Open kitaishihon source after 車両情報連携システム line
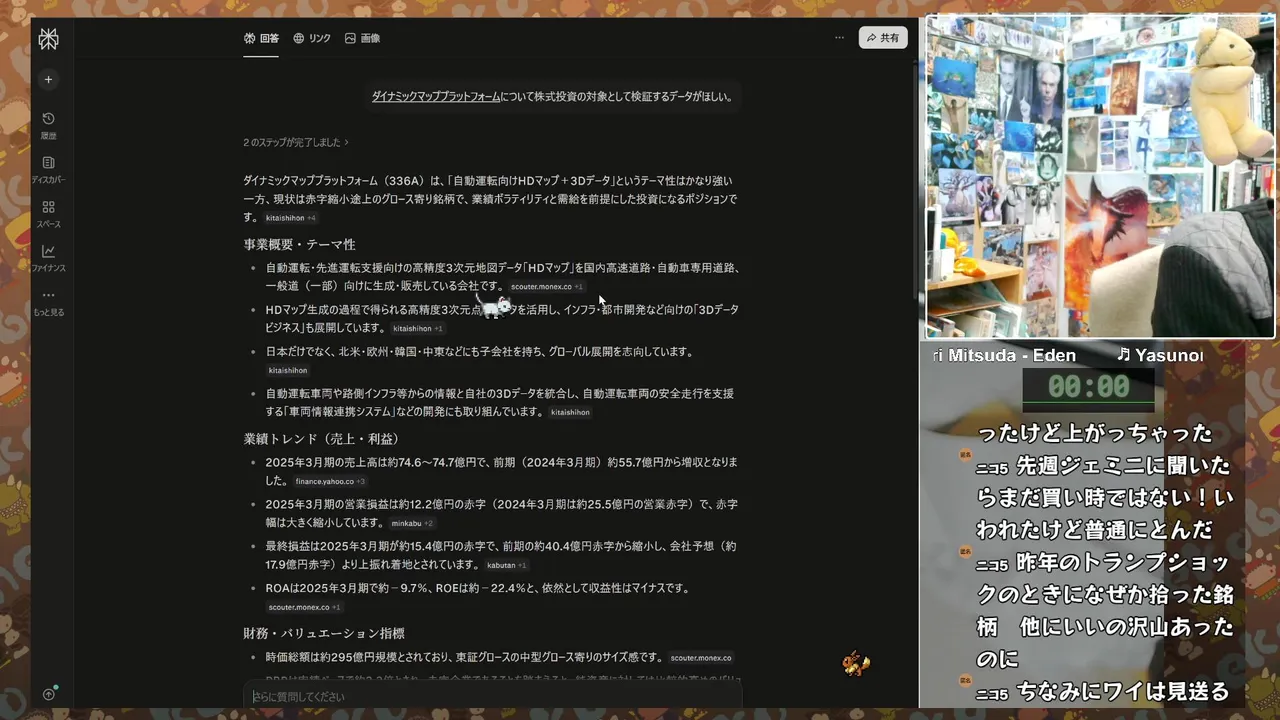The width and height of the screenshot is (1280, 720). tap(570, 413)
